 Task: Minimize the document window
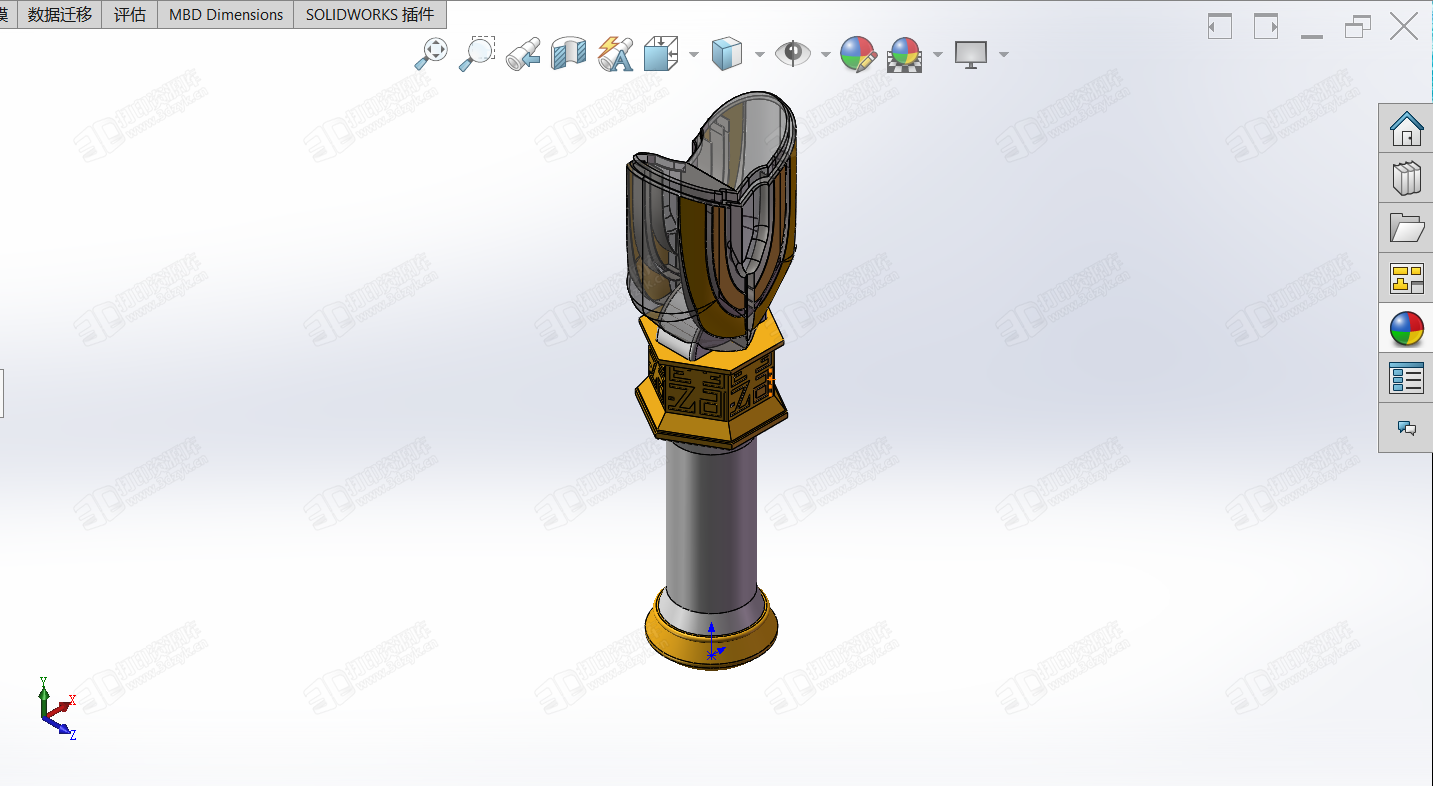[x=1312, y=36]
